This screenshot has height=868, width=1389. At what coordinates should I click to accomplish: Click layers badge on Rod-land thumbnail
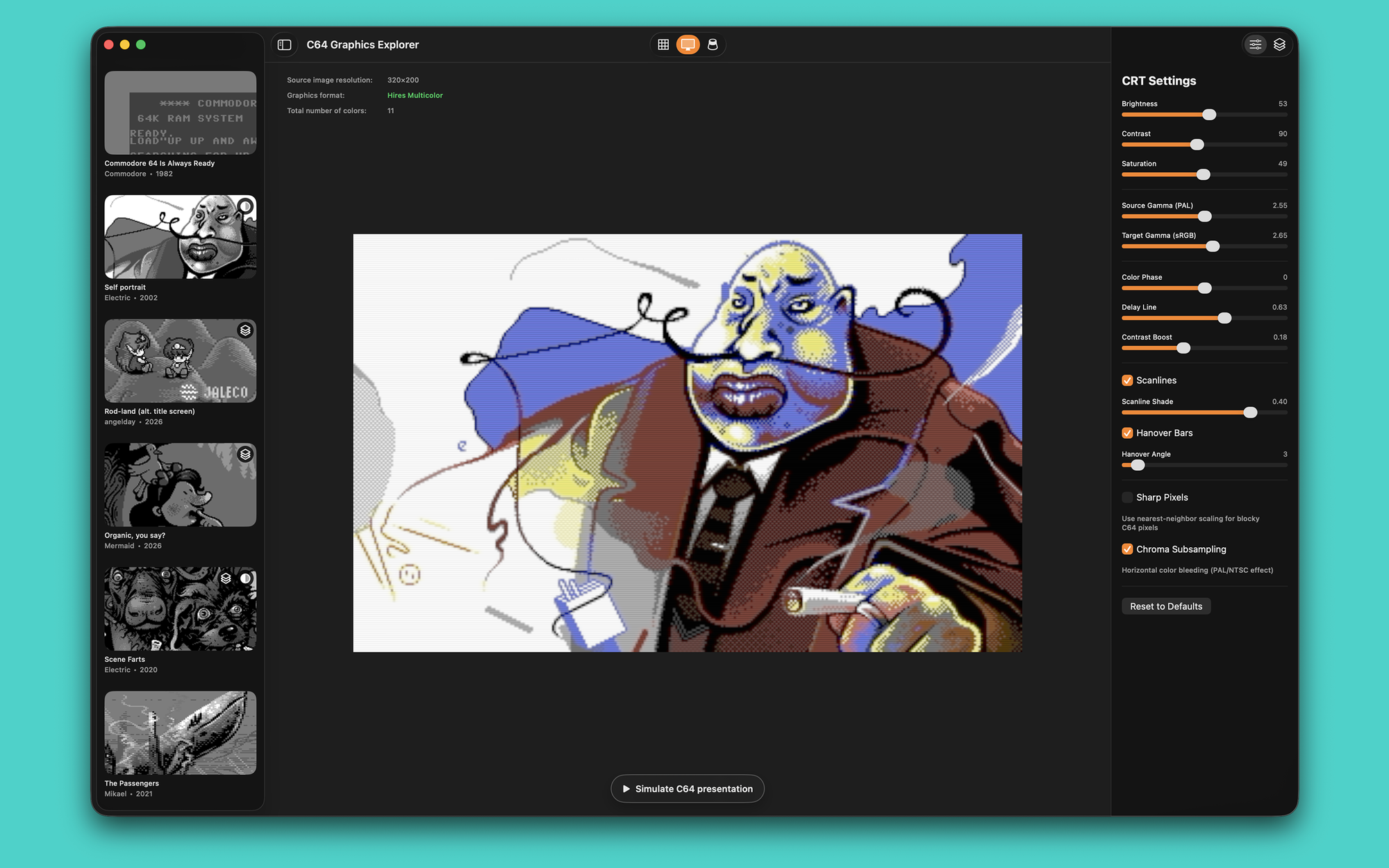(245, 331)
